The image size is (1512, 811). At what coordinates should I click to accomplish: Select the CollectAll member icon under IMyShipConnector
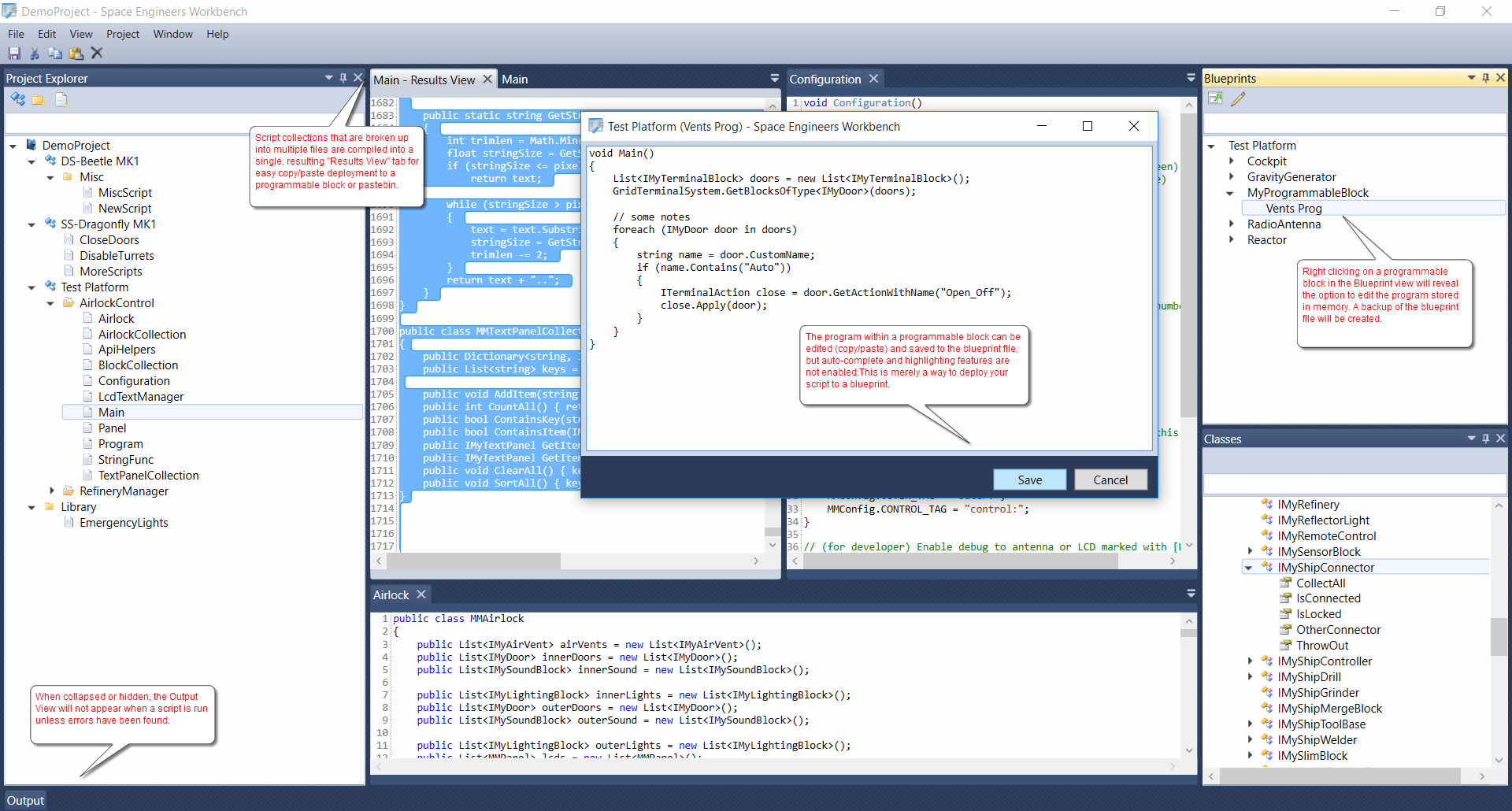click(1285, 583)
